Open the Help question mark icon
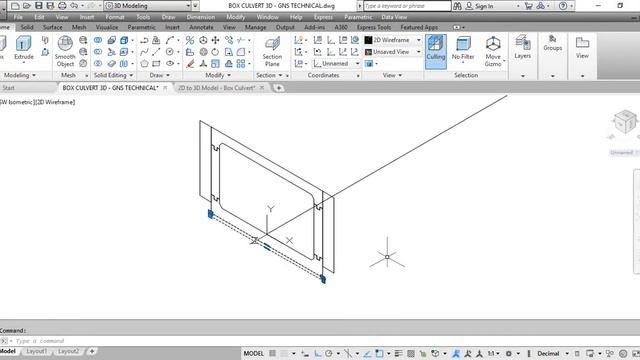 click(563, 6)
